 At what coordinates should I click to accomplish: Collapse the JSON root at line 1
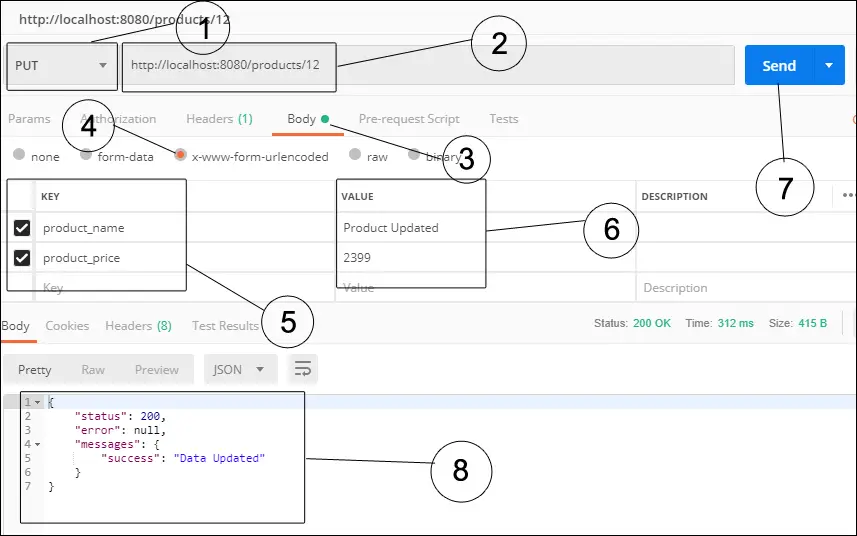pyautogui.click(x=38, y=403)
